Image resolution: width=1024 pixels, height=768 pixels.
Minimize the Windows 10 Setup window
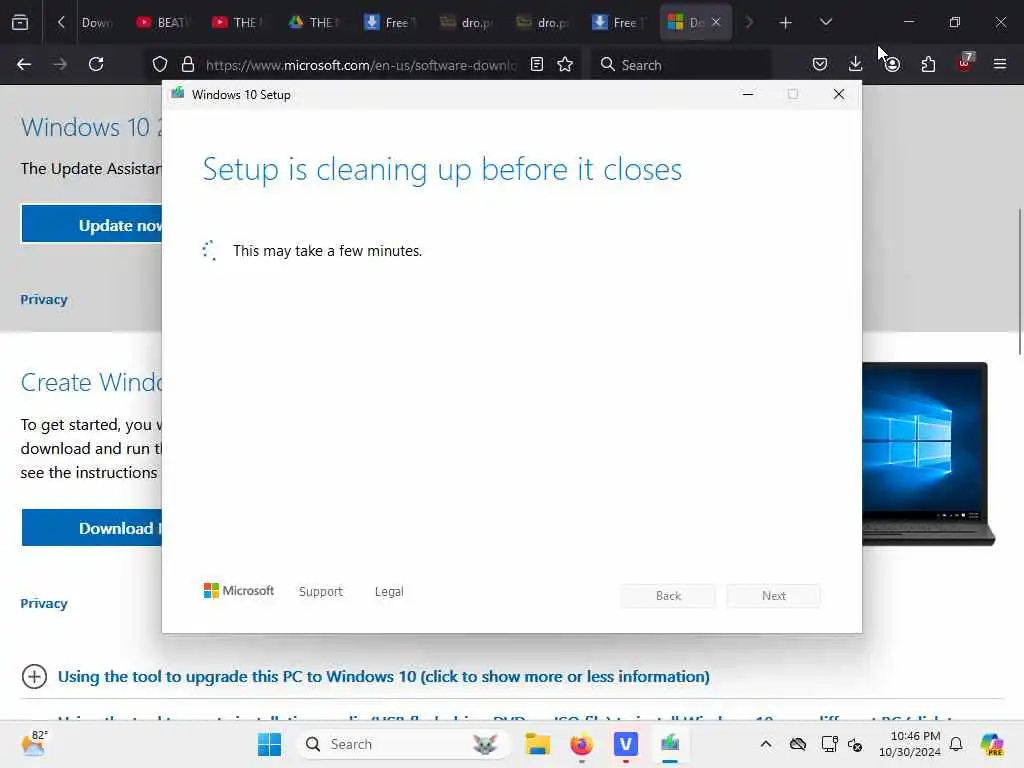(x=748, y=95)
